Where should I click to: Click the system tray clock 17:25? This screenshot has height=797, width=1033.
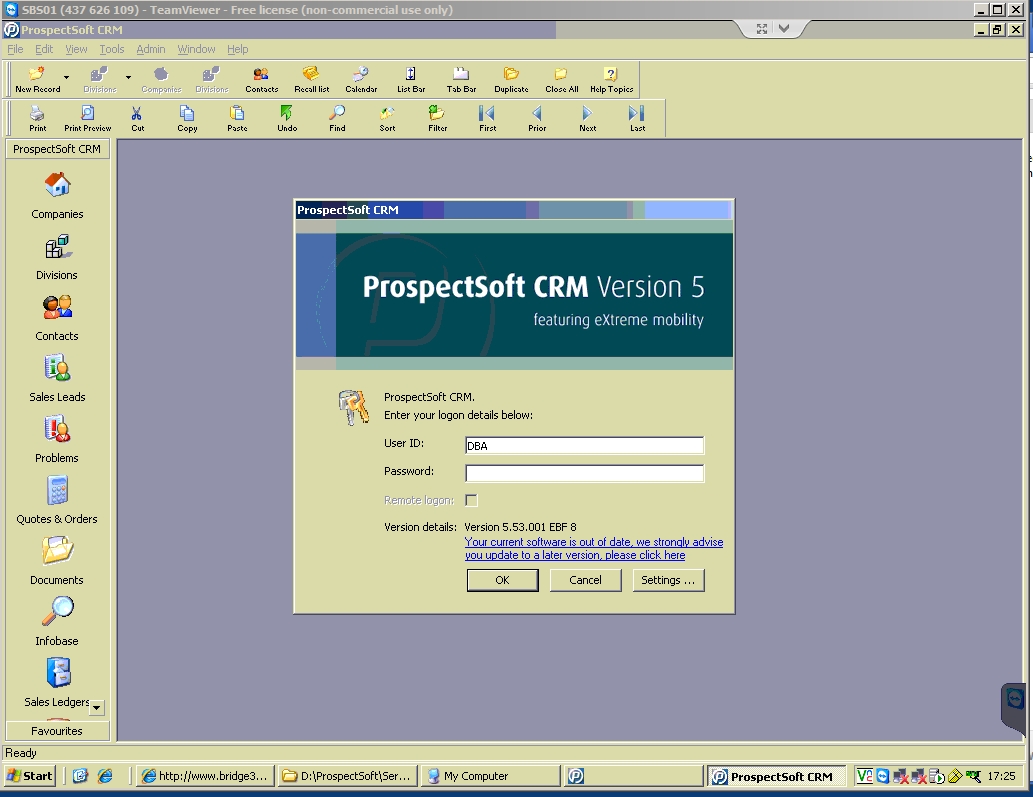pyautogui.click(x=1001, y=776)
